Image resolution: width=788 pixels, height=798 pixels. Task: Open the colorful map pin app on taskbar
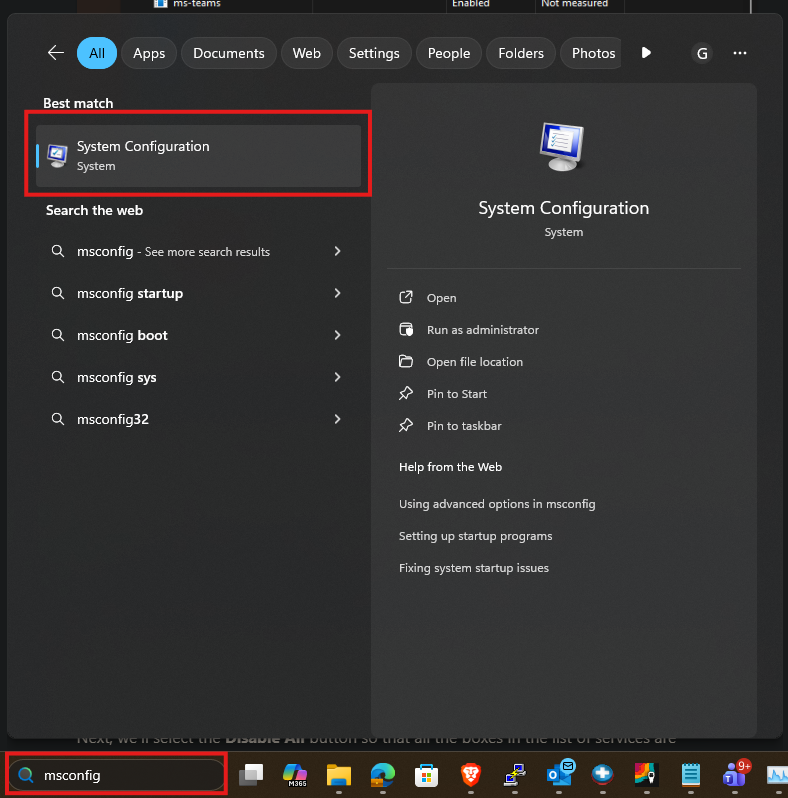646,774
